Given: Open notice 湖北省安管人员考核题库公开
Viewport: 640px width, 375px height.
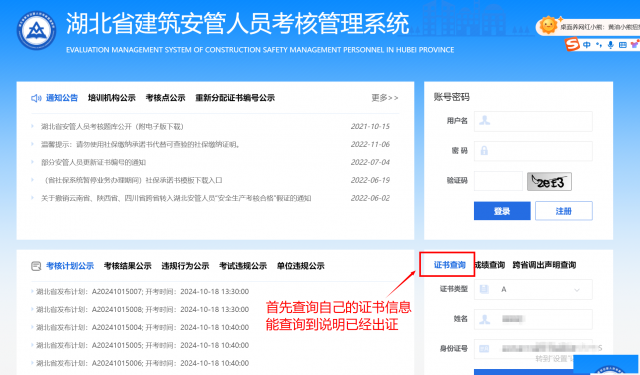Looking at the screenshot, I should tap(112, 127).
